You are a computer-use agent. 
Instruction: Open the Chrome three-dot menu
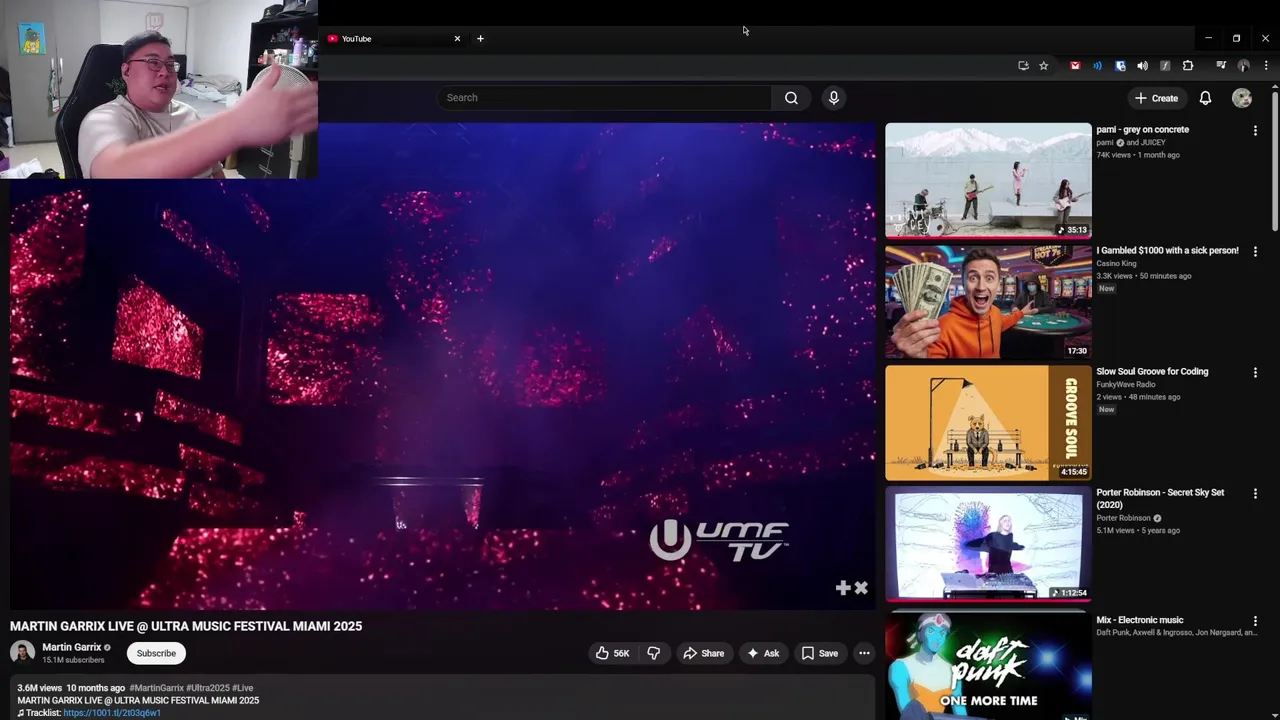tap(1266, 66)
